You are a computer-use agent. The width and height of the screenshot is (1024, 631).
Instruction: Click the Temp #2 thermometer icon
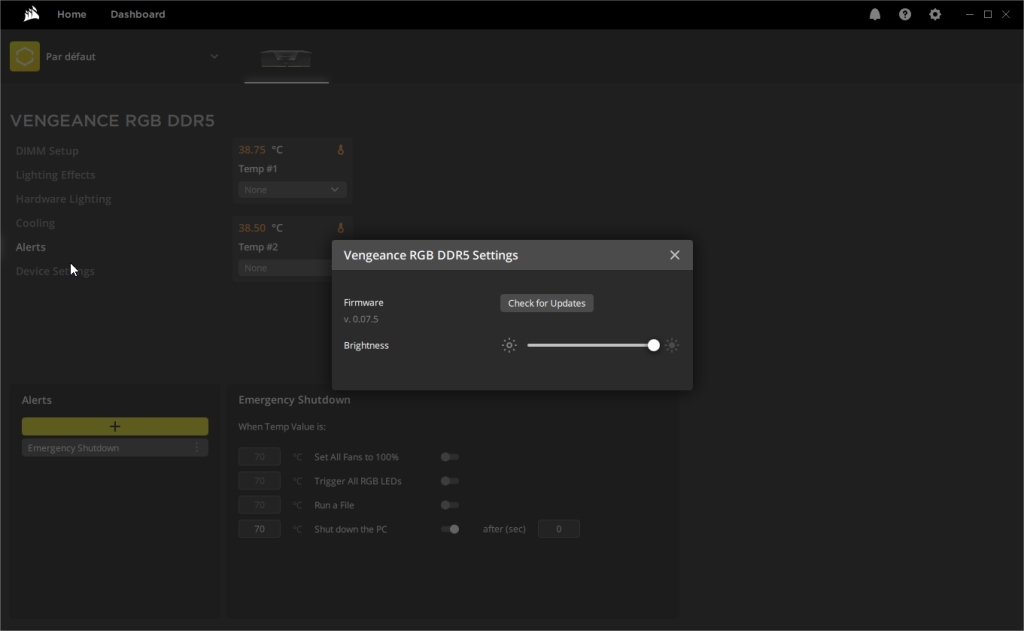click(340, 228)
